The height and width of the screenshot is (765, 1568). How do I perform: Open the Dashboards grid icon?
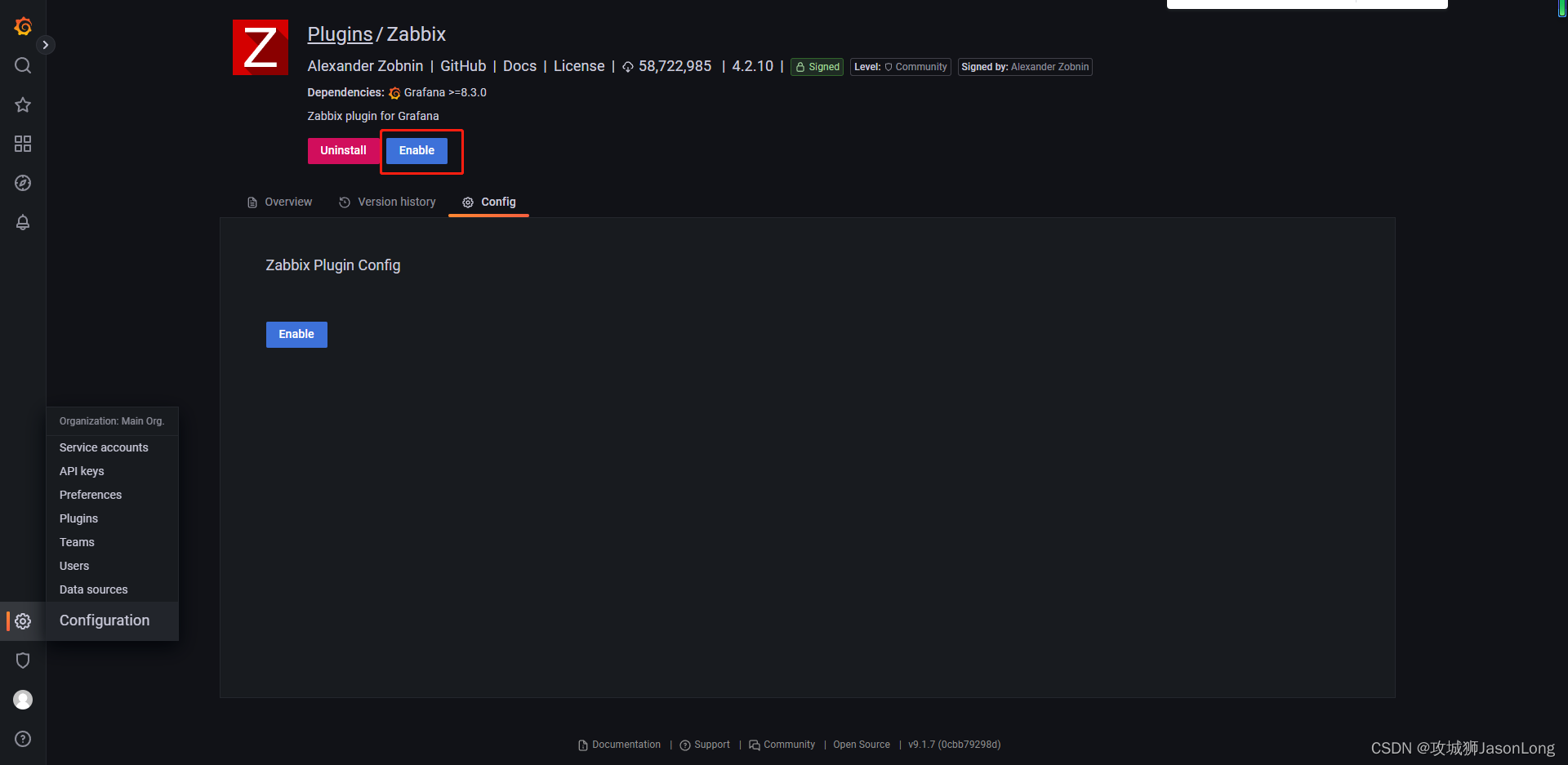point(23,144)
